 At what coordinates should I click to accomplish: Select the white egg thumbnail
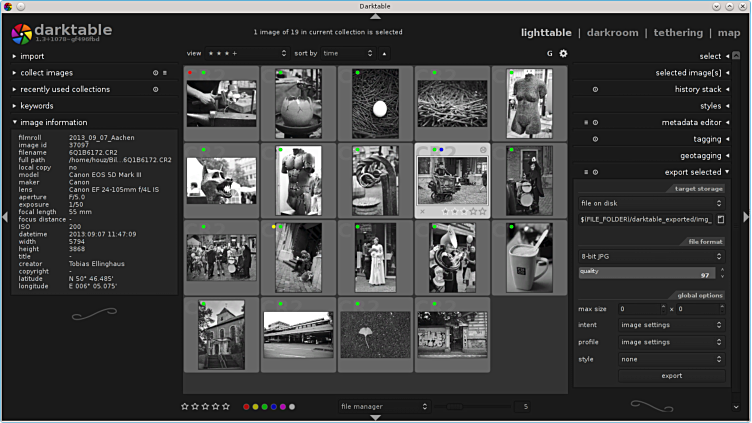click(375, 104)
